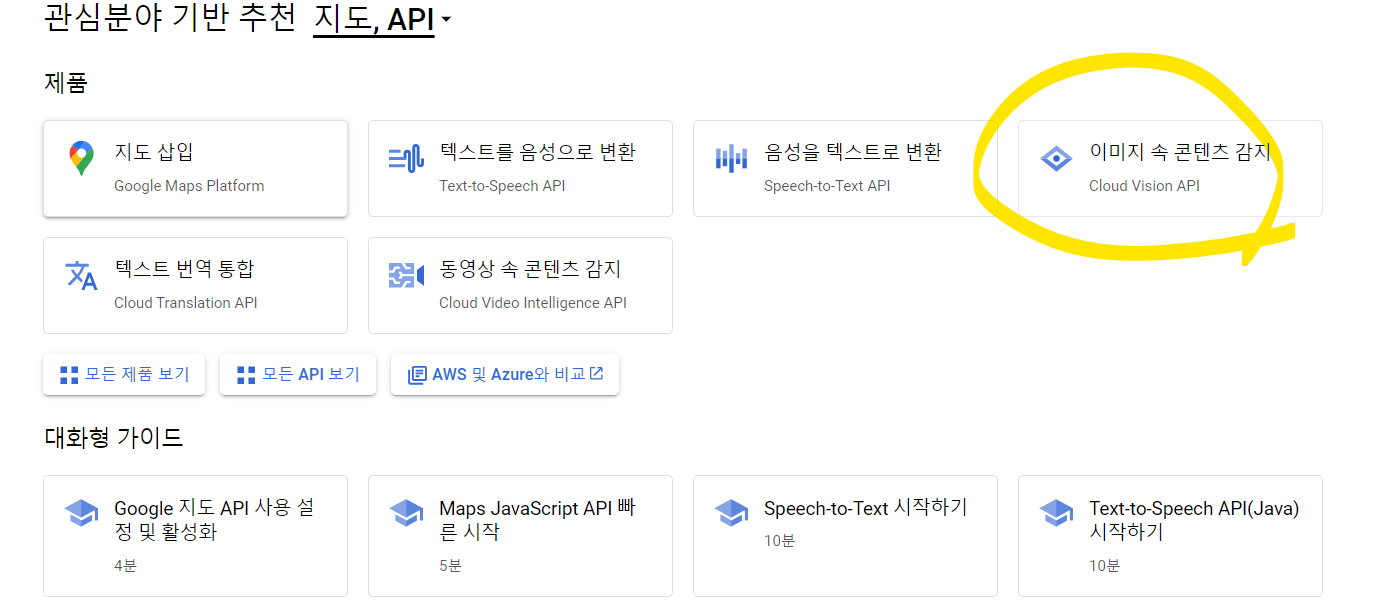
Task: Click the Text-to-Speech API waveform icon
Action: pyautogui.click(x=406, y=159)
